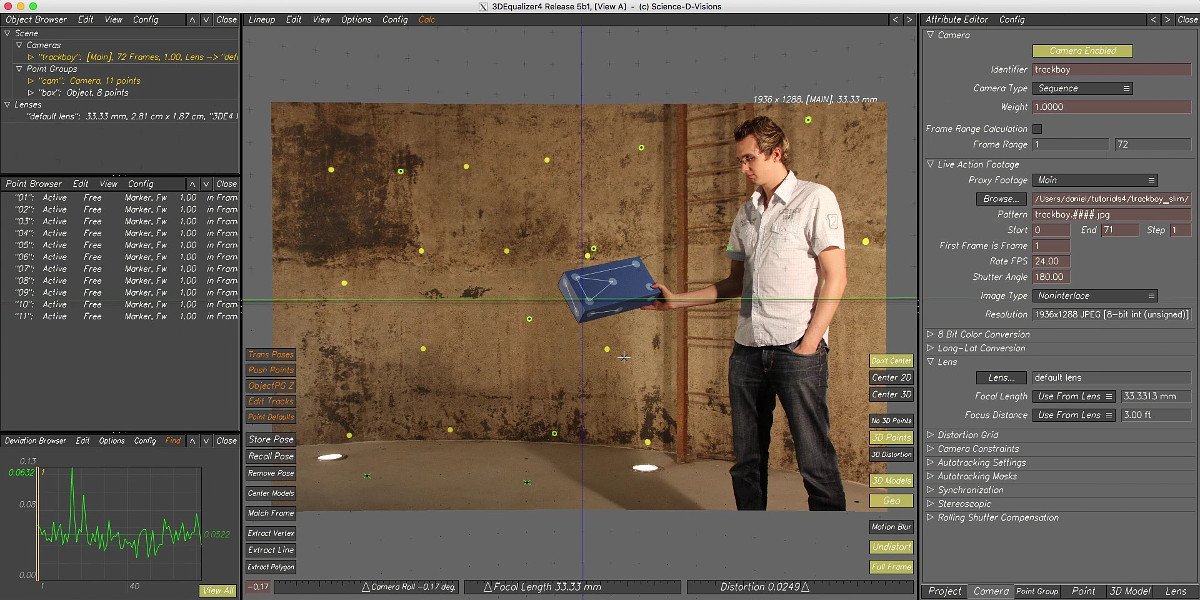Image resolution: width=1200 pixels, height=600 pixels.
Task: Click Calc in the Lineup menu bar
Action: point(427,19)
